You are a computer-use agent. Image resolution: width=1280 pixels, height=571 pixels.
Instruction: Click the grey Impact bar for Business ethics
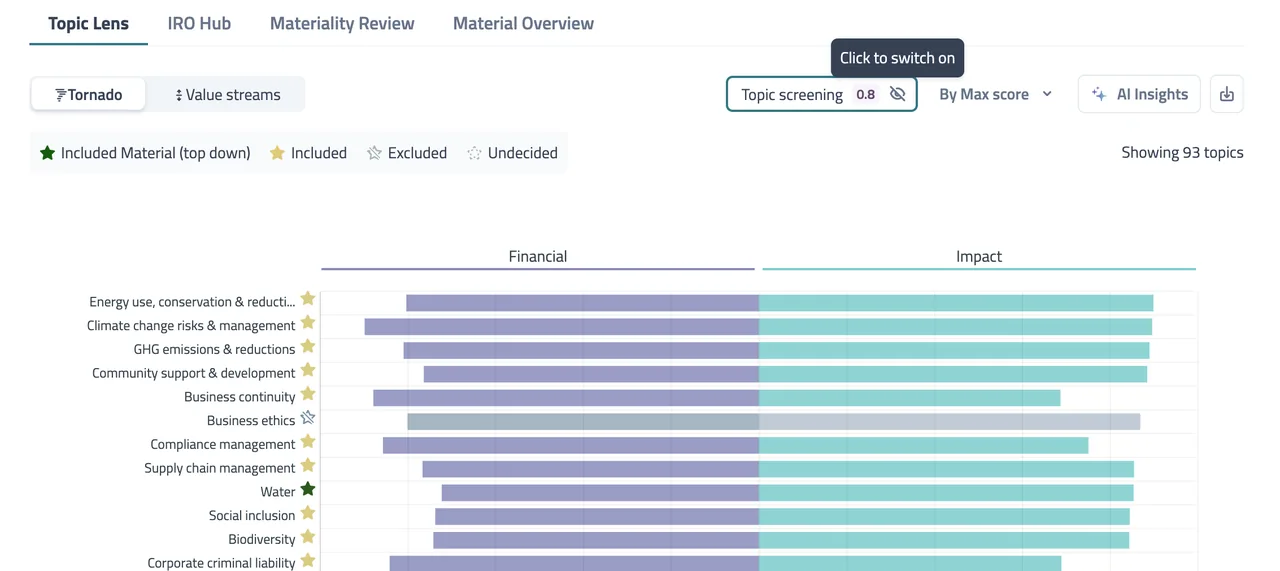pos(949,422)
